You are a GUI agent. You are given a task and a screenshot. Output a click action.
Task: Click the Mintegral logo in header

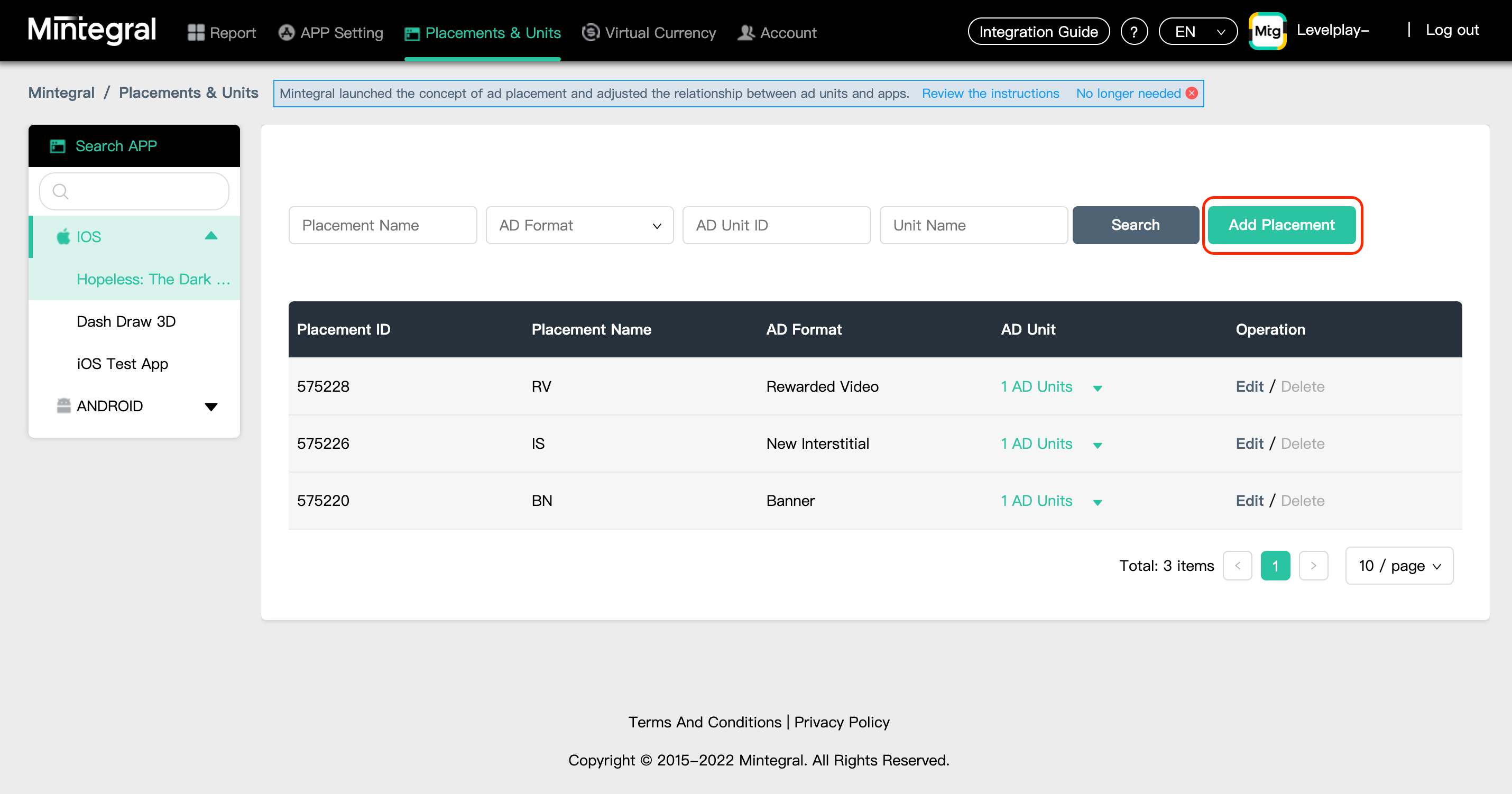[92, 31]
